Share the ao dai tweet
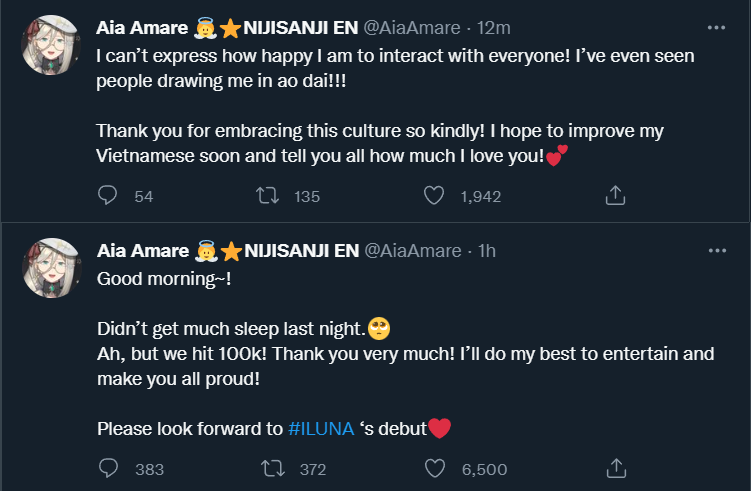Image resolution: width=751 pixels, height=491 pixels. tap(616, 197)
